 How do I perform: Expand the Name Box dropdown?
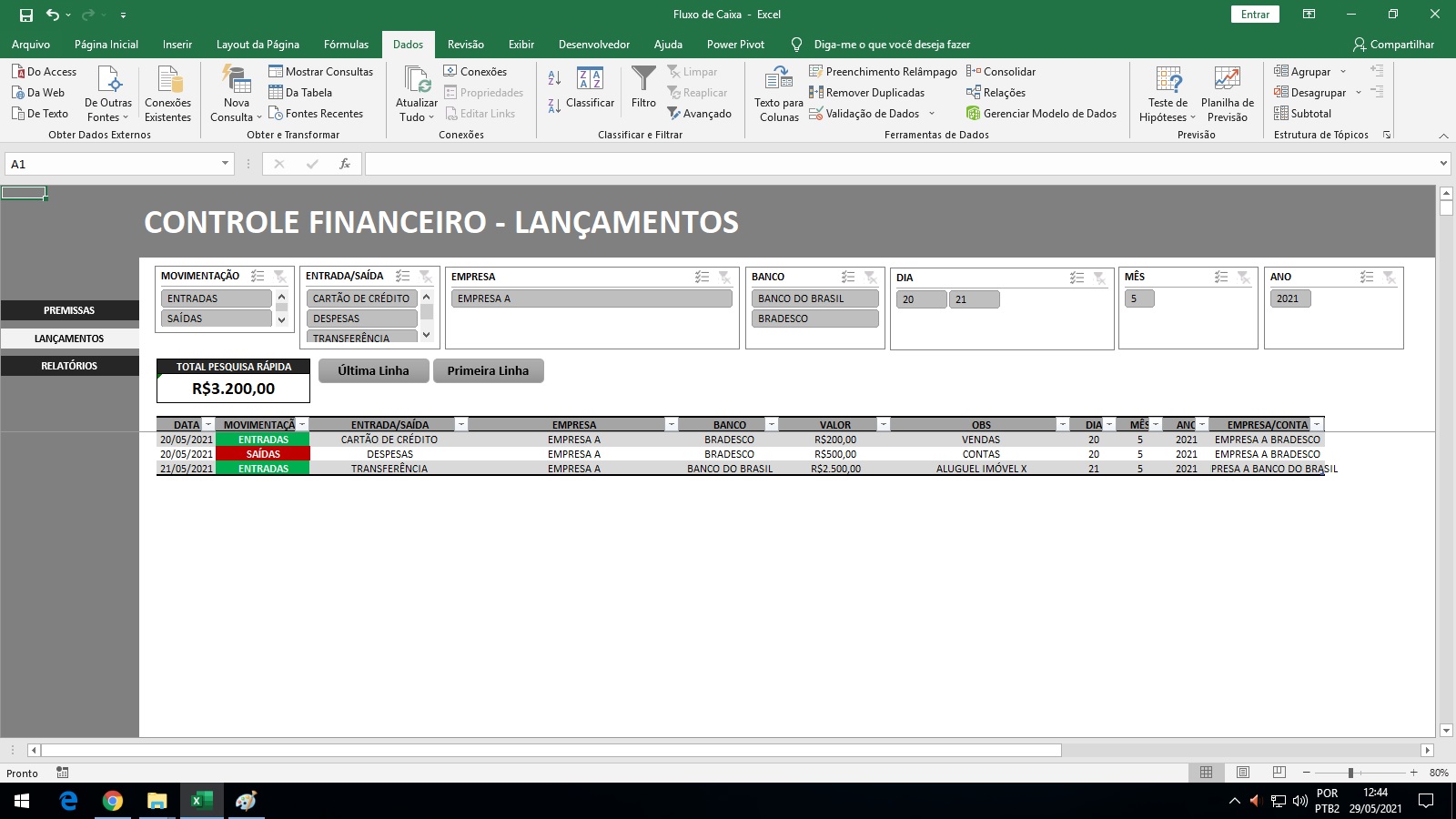pyautogui.click(x=225, y=164)
